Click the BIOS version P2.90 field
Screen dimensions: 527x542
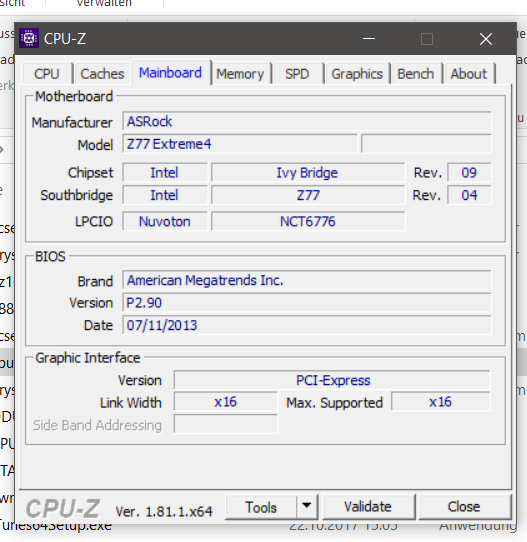[307, 303]
